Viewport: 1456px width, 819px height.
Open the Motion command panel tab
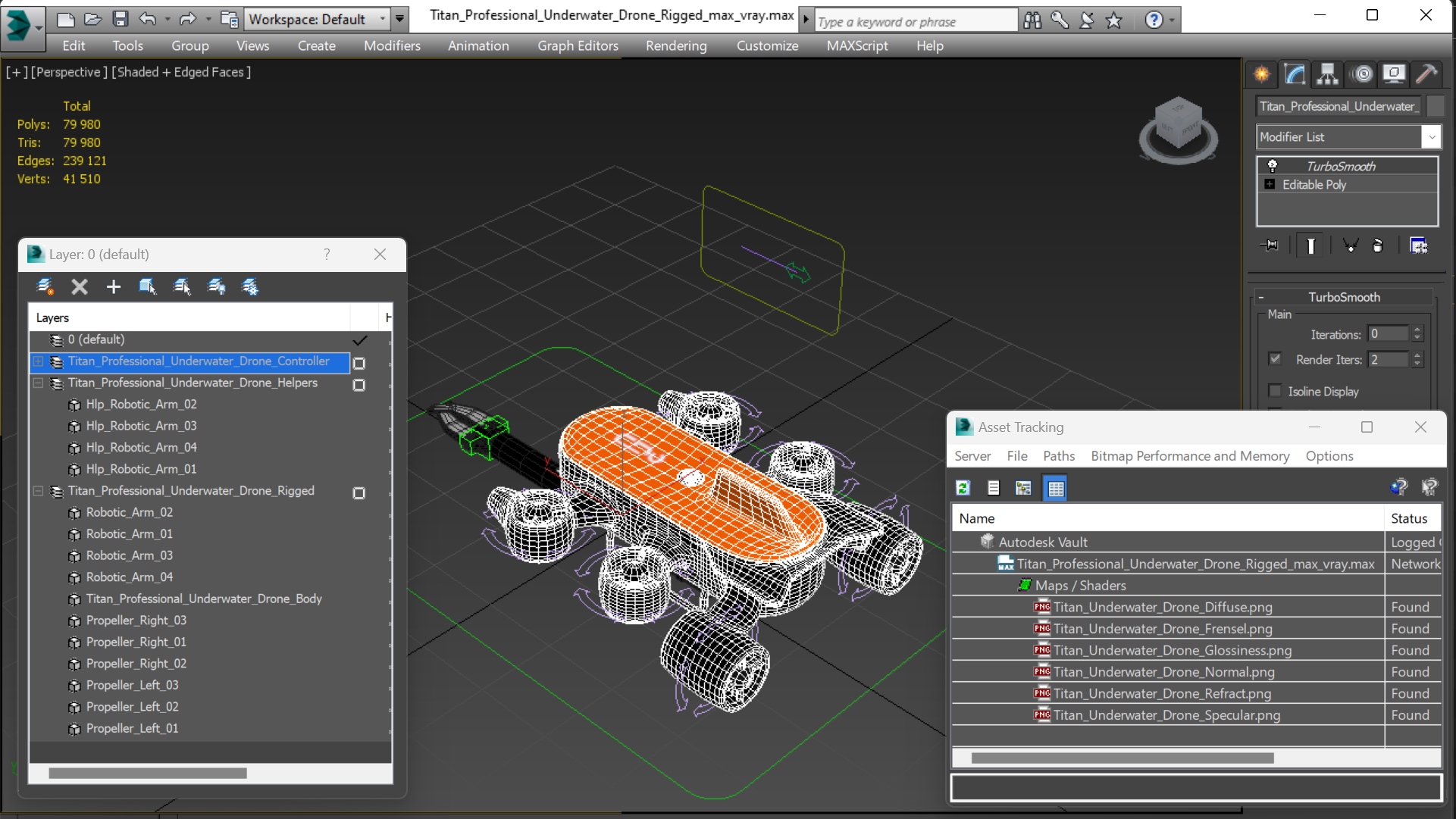1362,74
